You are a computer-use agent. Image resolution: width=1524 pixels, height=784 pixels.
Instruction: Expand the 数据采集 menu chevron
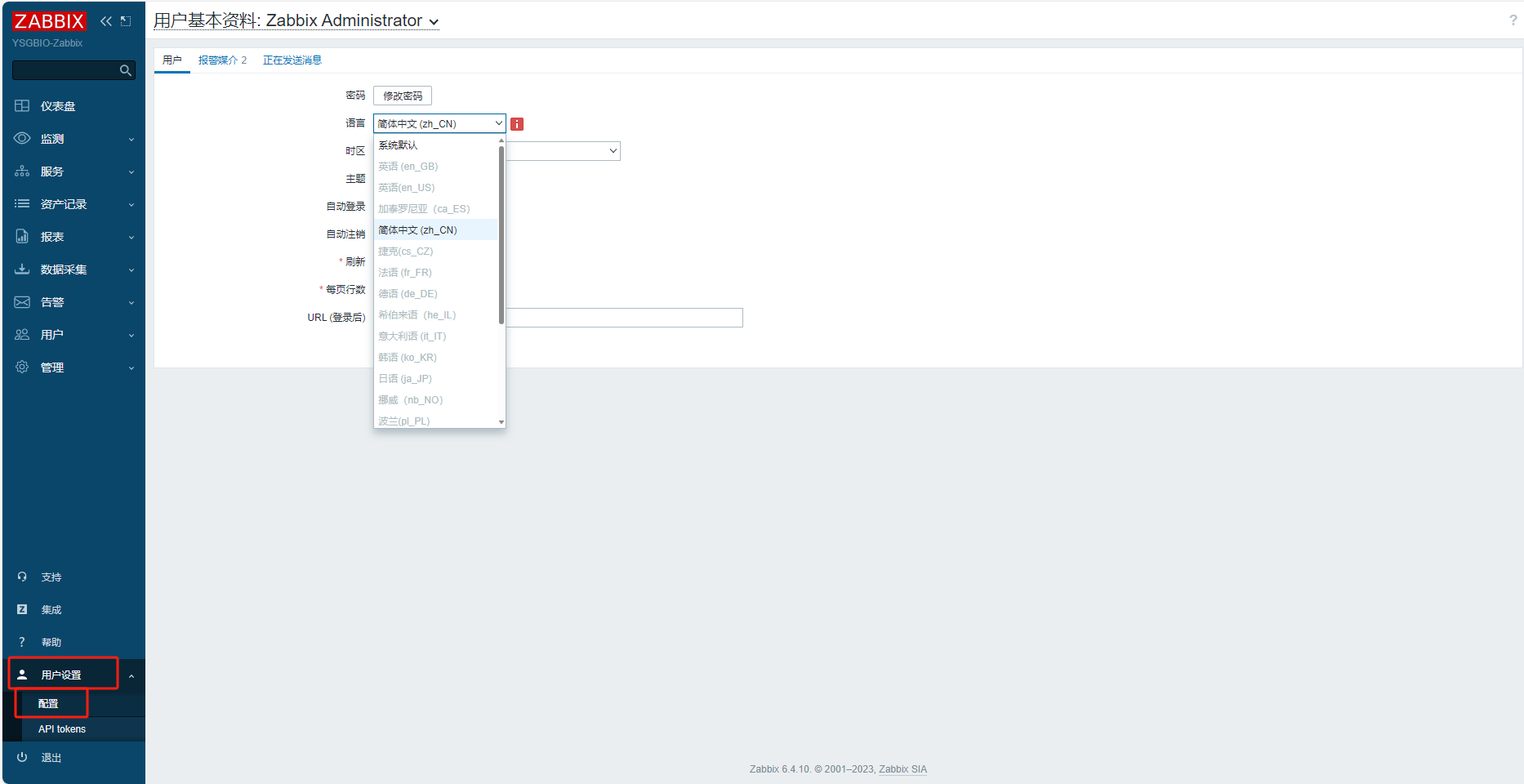131,270
